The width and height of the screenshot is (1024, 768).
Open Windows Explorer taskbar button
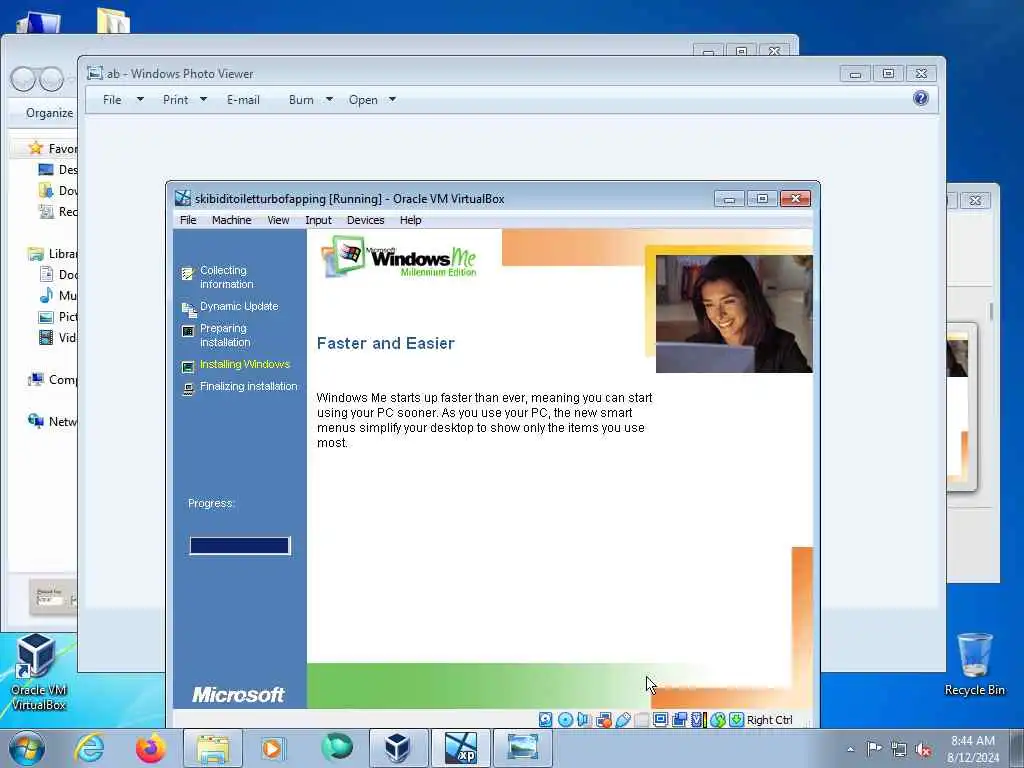click(x=213, y=748)
